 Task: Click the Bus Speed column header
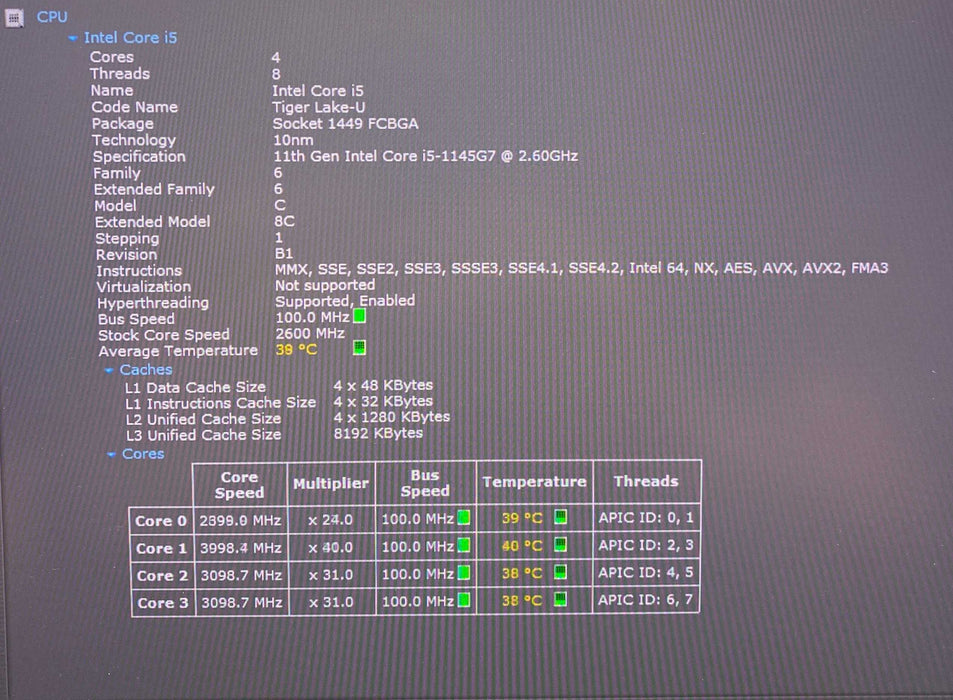pos(425,483)
